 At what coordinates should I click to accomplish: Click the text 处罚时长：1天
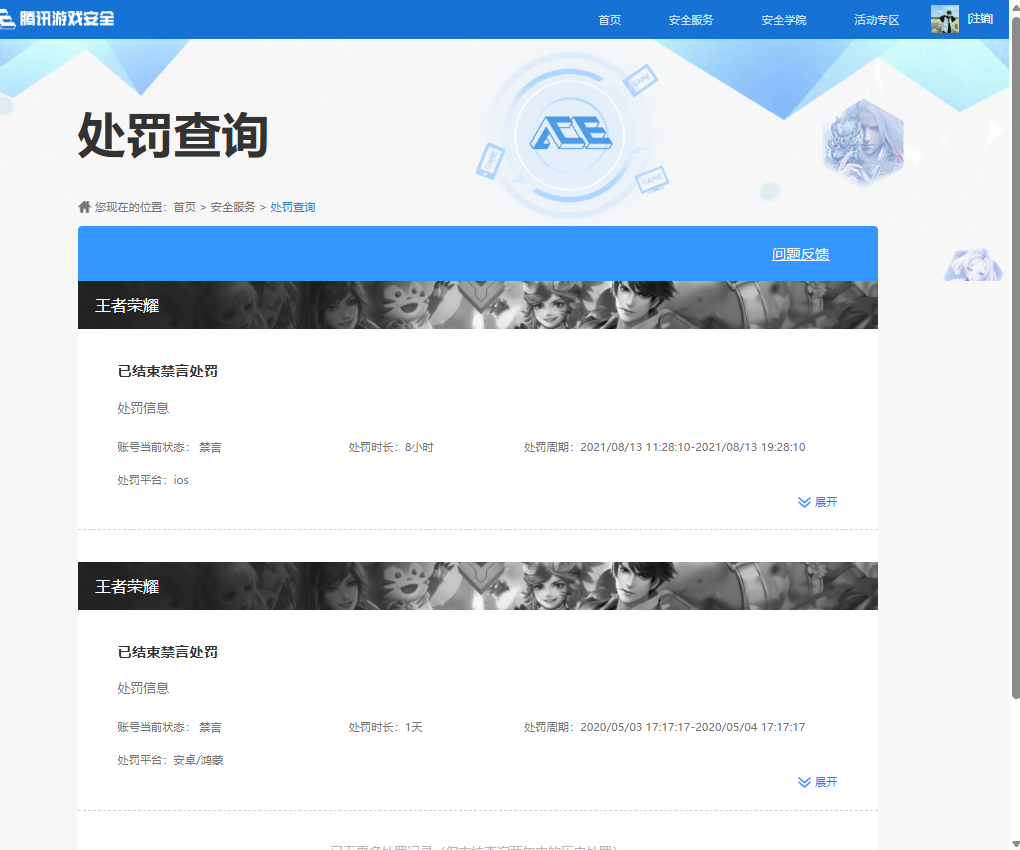[386, 727]
